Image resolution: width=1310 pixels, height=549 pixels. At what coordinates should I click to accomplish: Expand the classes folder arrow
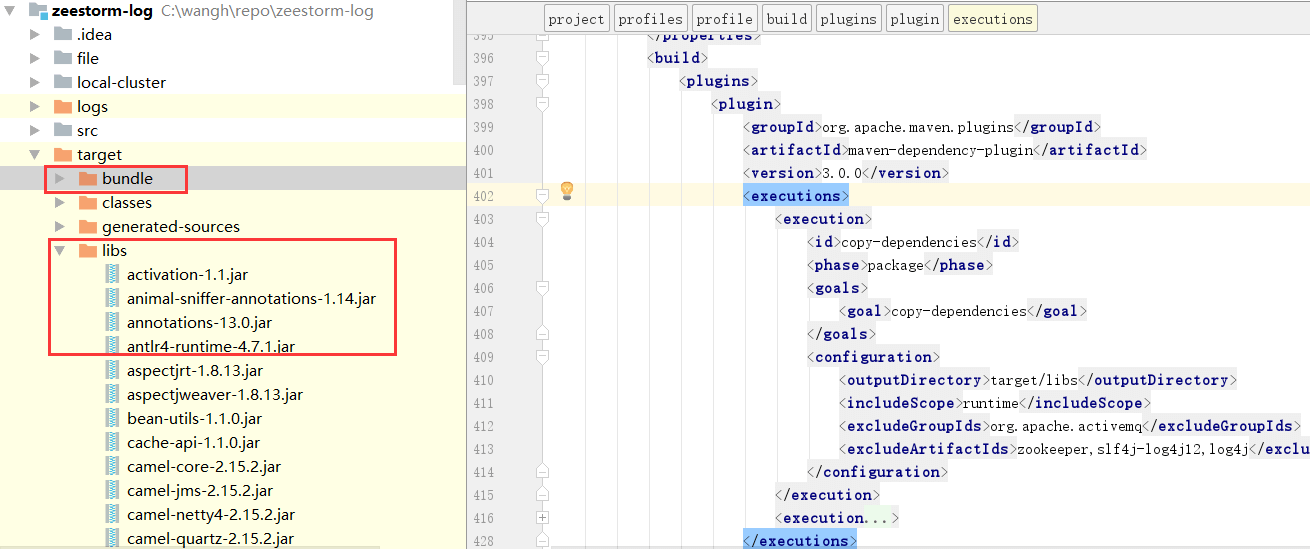59,202
